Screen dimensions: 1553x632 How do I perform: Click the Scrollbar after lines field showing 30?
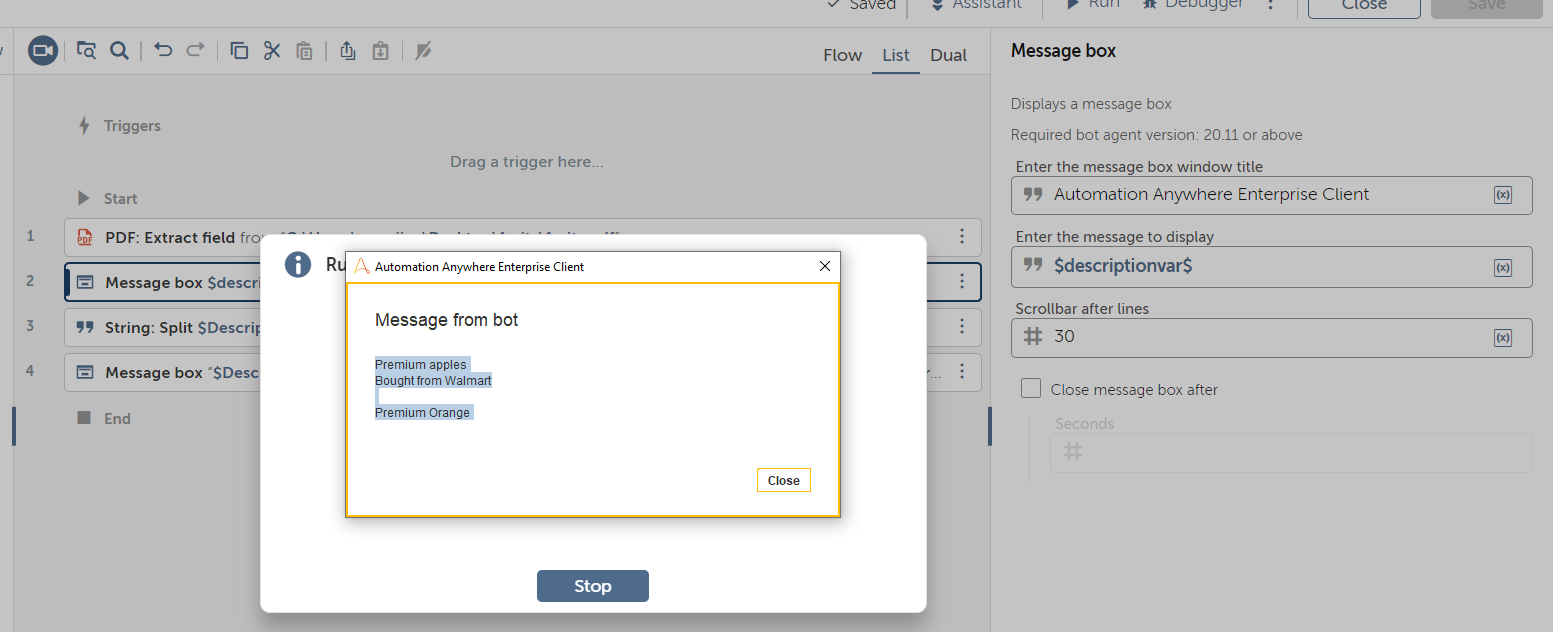coord(1271,338)
